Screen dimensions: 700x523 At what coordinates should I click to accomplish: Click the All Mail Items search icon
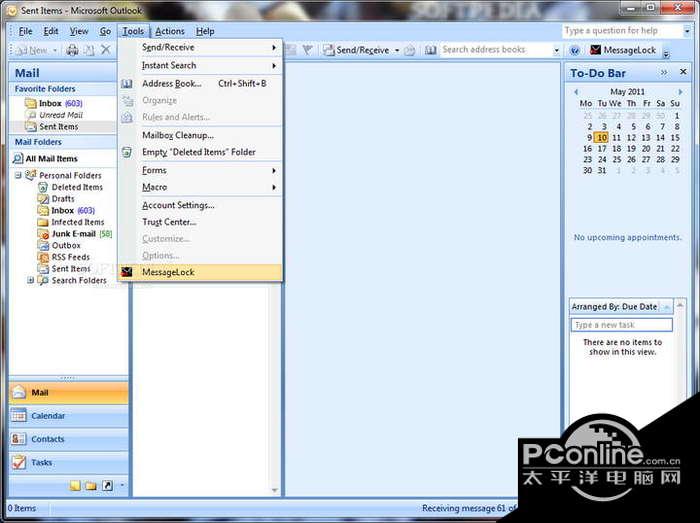pyautogui.click(x=18, y=158)
